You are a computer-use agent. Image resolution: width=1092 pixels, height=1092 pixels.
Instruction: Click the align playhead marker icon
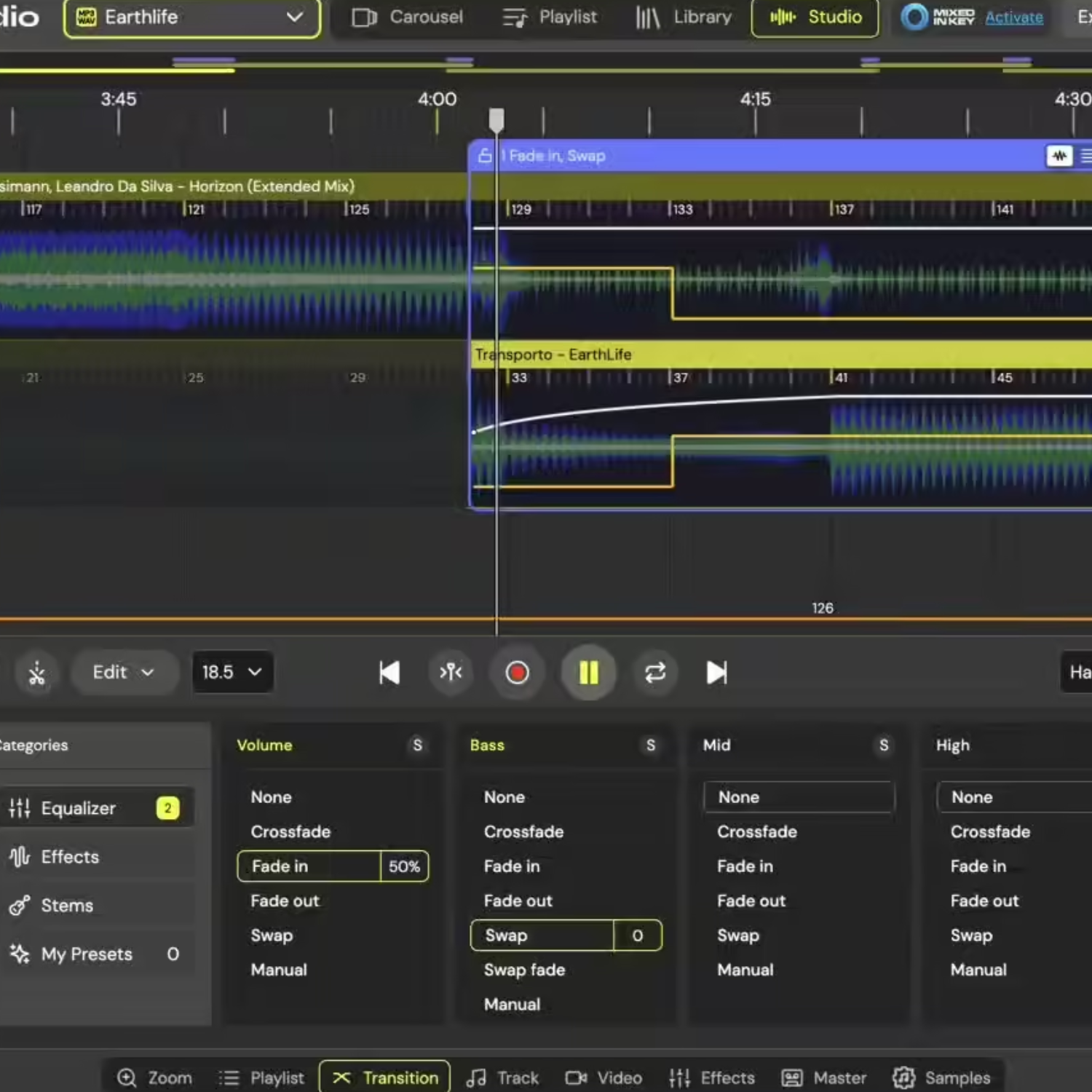click(x=451, y=672)
